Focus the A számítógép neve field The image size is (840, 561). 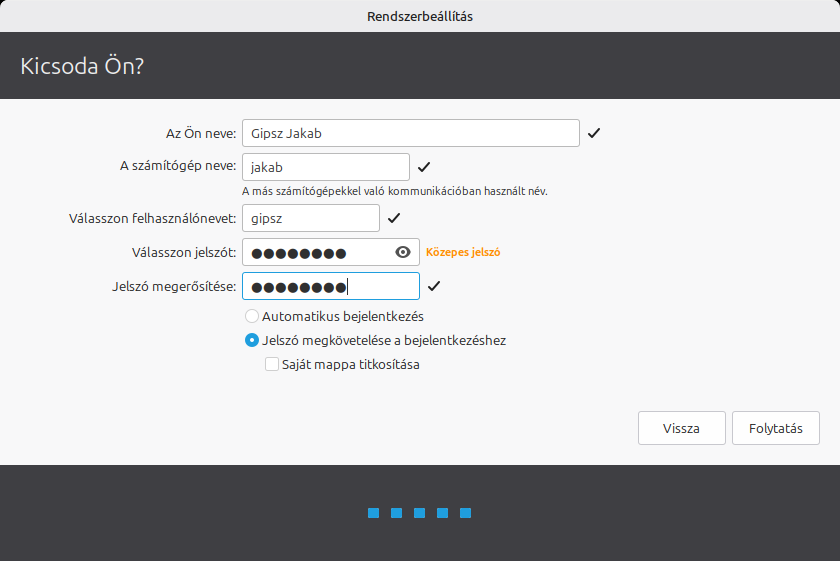pos(325,167)
